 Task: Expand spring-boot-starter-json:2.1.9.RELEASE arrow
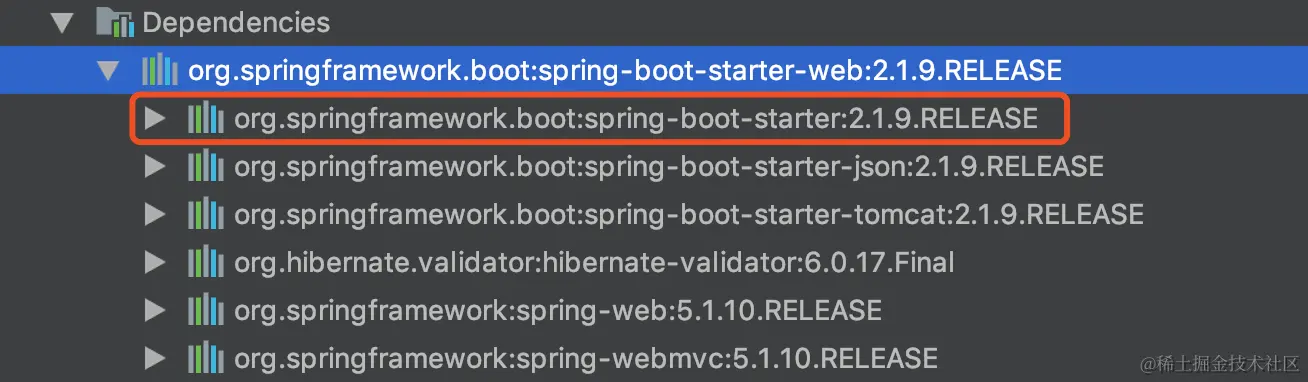pyautogui.click(x=154, y=166)
